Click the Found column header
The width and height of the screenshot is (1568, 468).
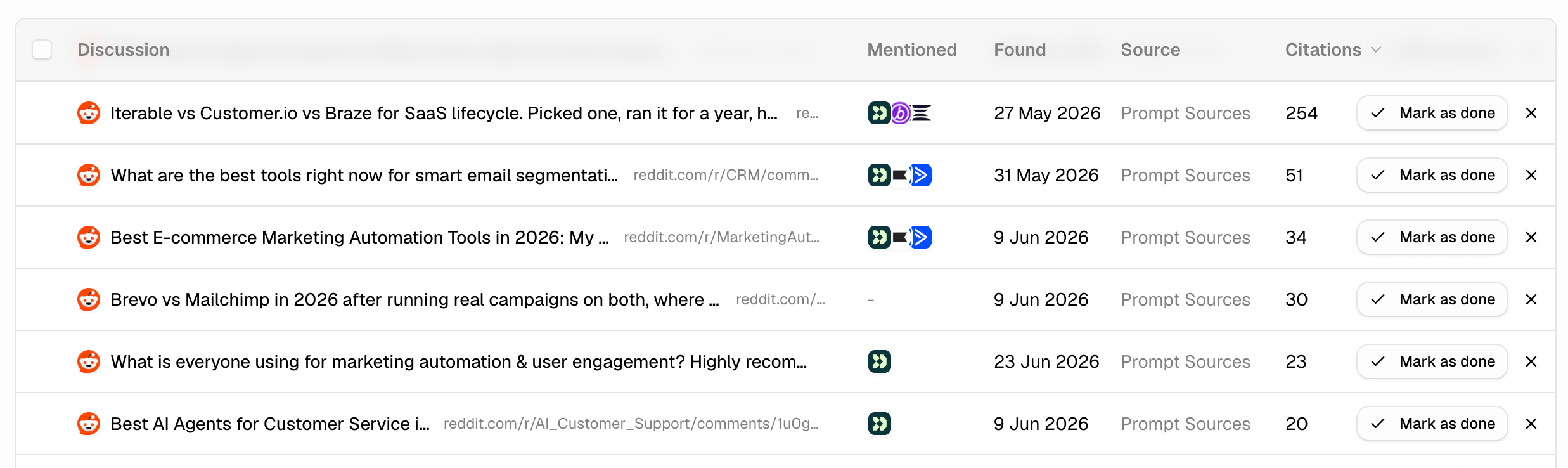(1020, 49)
